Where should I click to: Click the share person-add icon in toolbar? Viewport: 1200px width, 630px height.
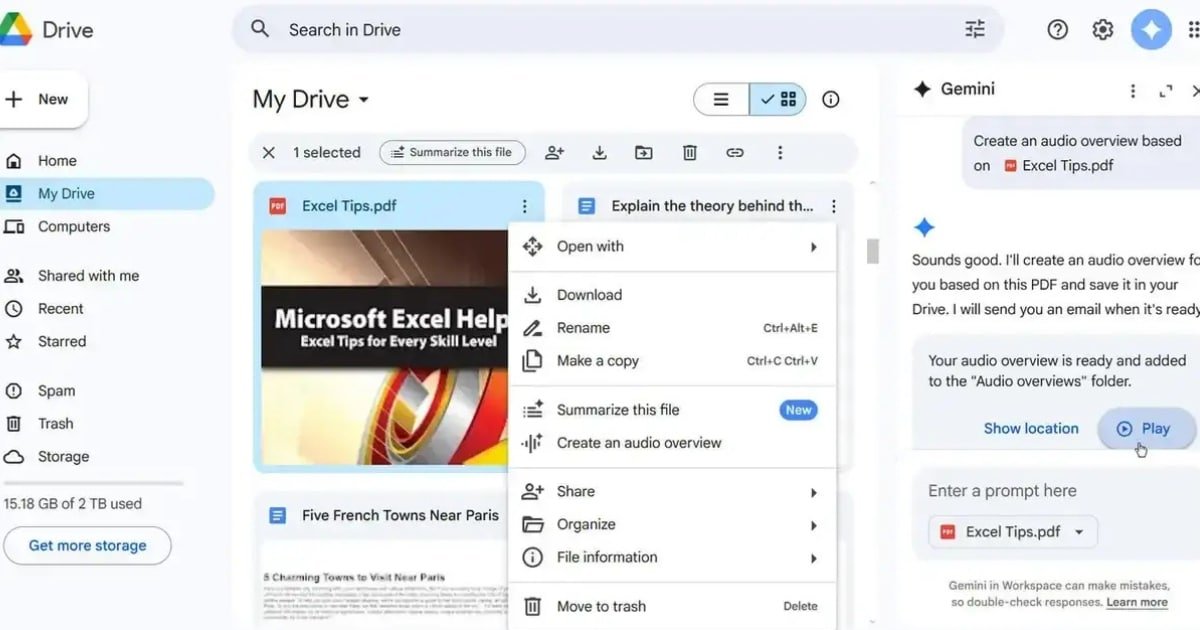click(x=554, y=152)
